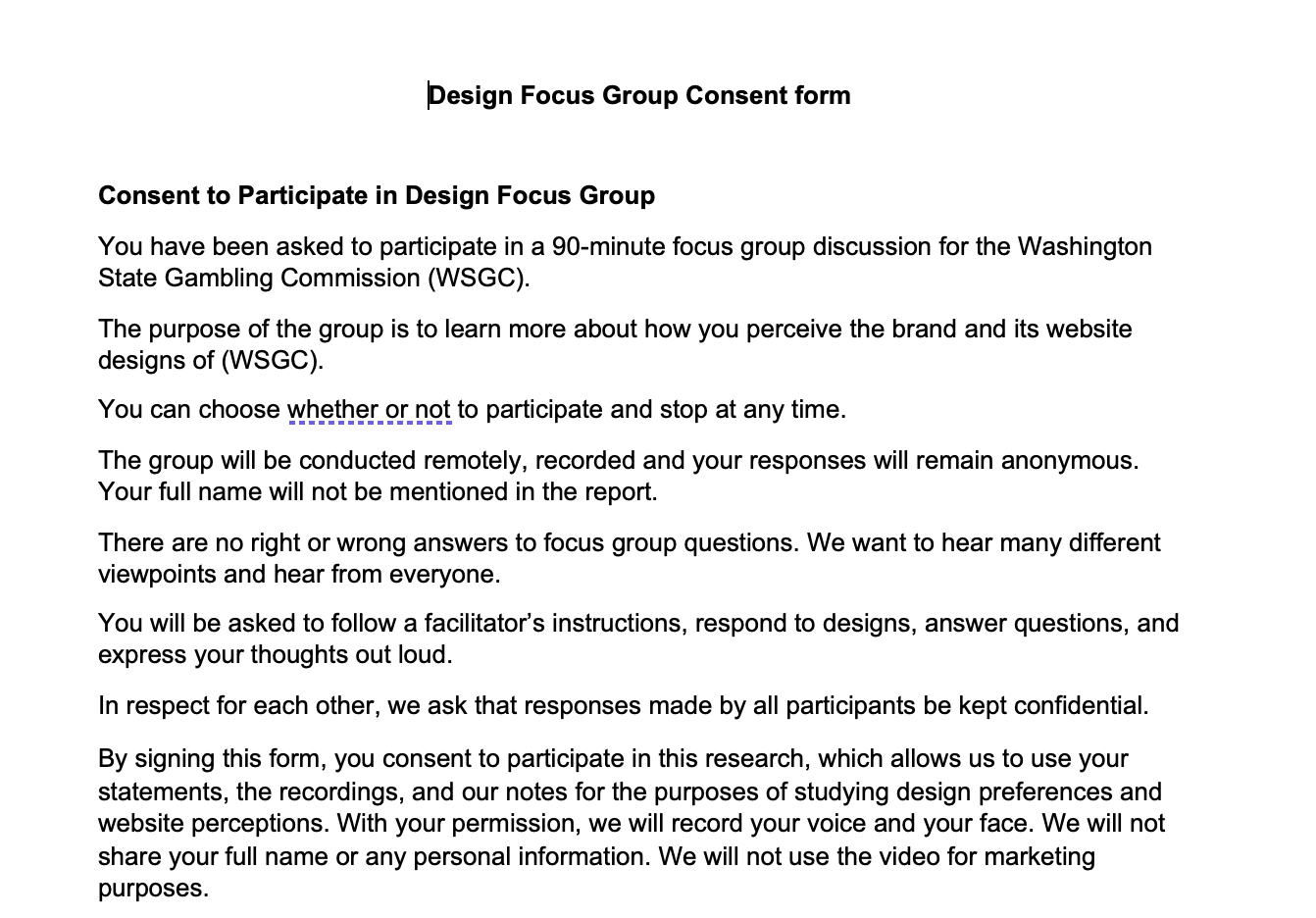This screenshot has width=1316, height=918.
Task: Click the "Design Focus Group Consent form" title
Action: point(639,95)
